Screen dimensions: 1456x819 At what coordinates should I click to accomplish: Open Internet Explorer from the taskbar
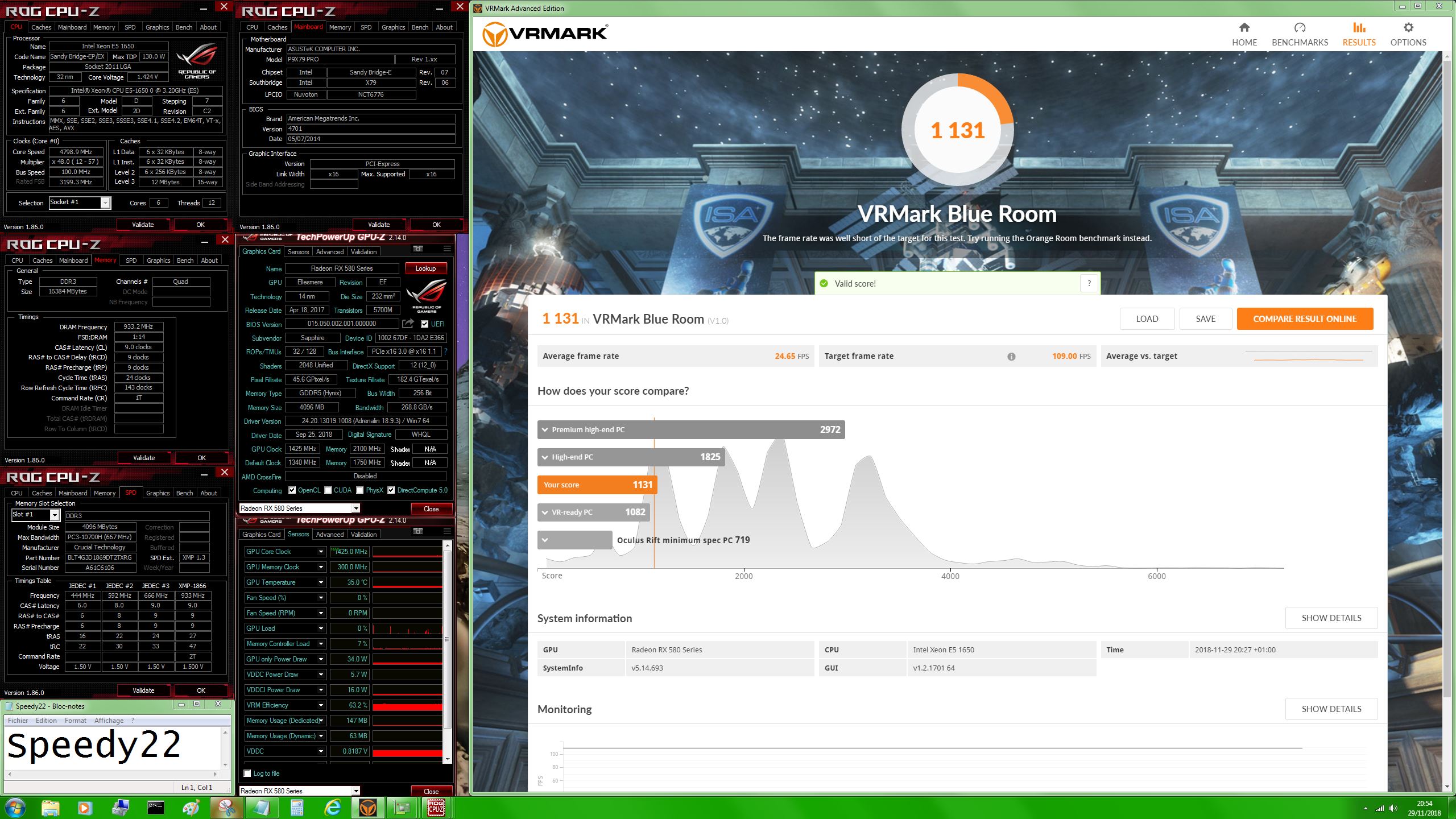coord(332,808)
